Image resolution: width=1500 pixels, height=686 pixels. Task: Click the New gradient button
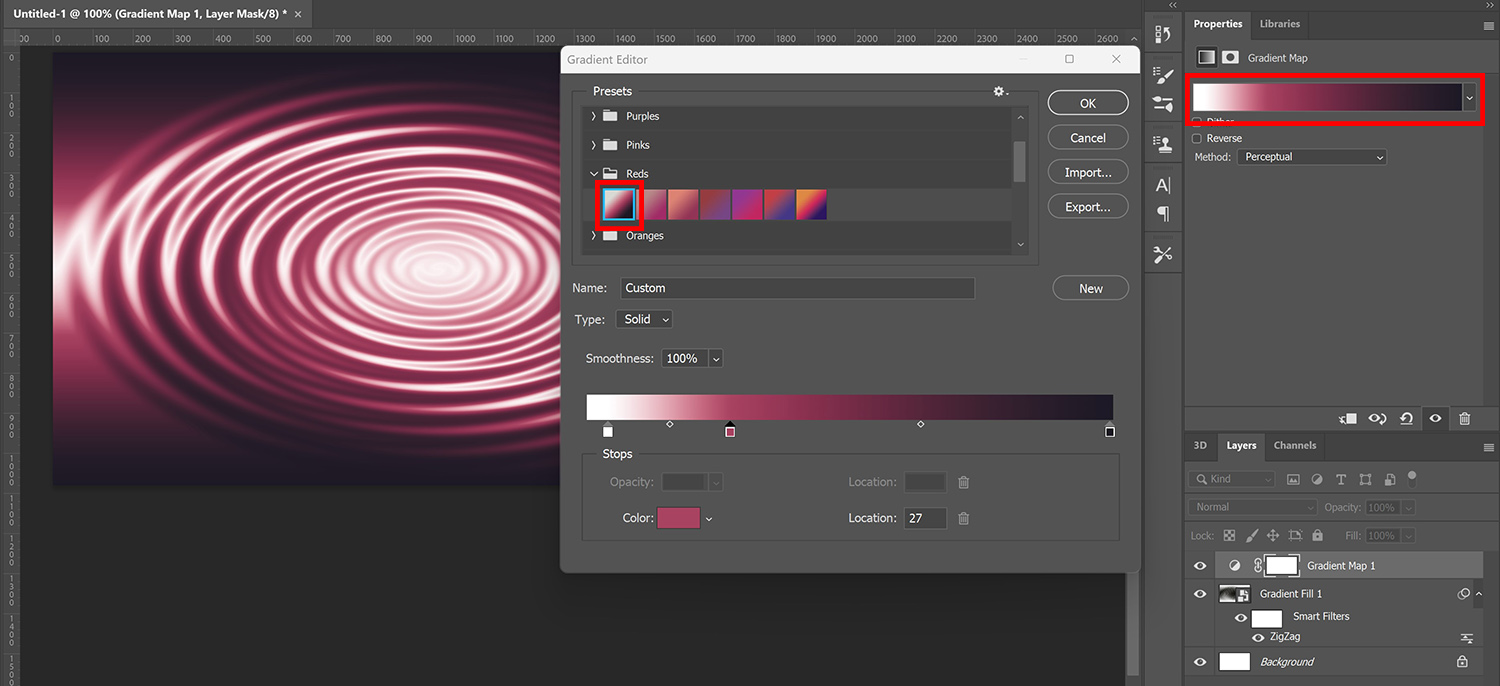click(x=1090, y=289)
